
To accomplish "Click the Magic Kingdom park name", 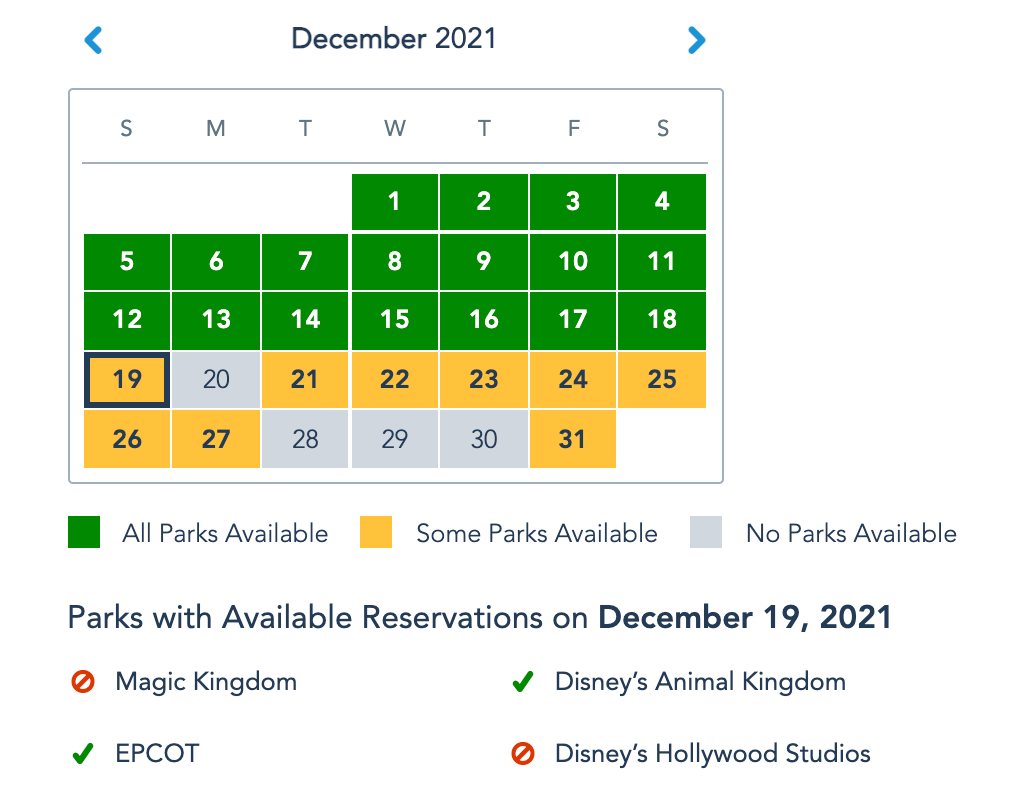I will 206,682.
